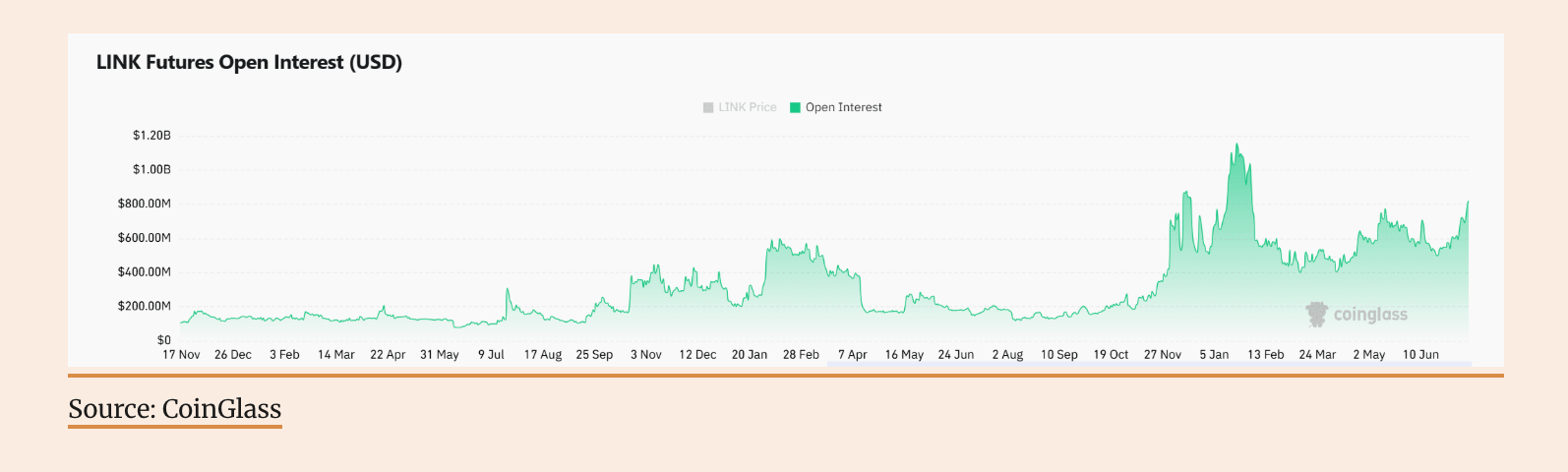Click the $1.20B y-axis label
This screenshot has height=472, width=1568.
151,136
